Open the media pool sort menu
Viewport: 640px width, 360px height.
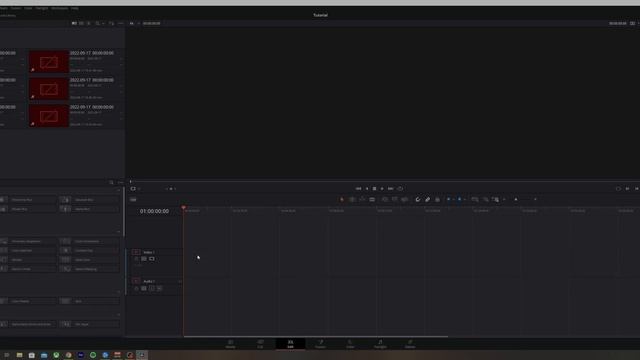click(x=111, y=23)
